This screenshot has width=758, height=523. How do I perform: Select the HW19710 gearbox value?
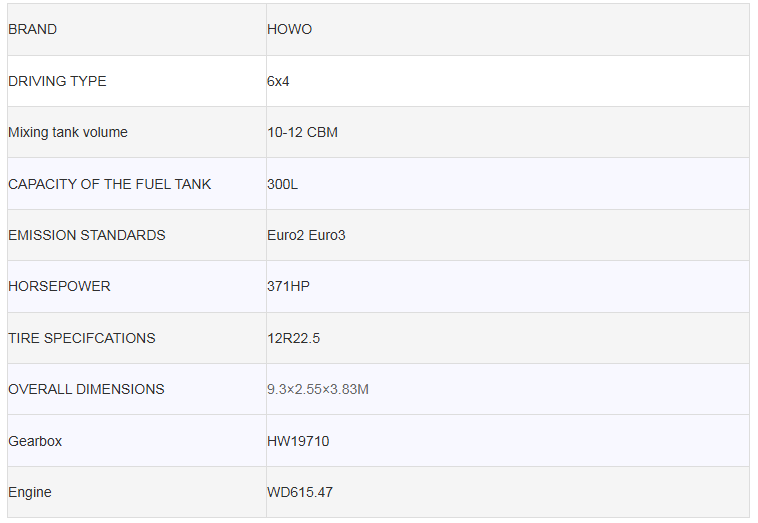click(298, 441)
